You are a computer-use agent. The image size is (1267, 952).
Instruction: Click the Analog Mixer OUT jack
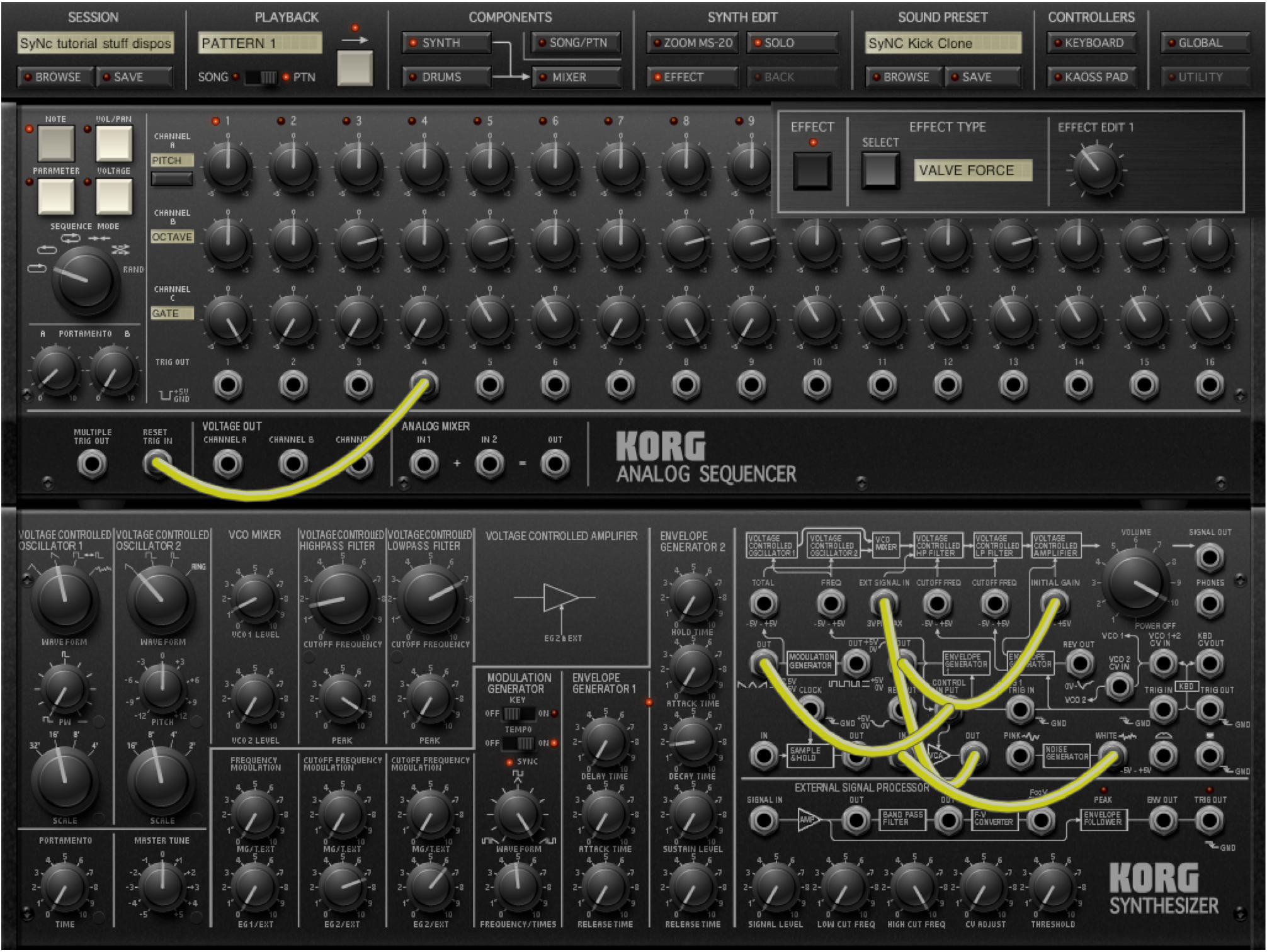coord(555,465)
